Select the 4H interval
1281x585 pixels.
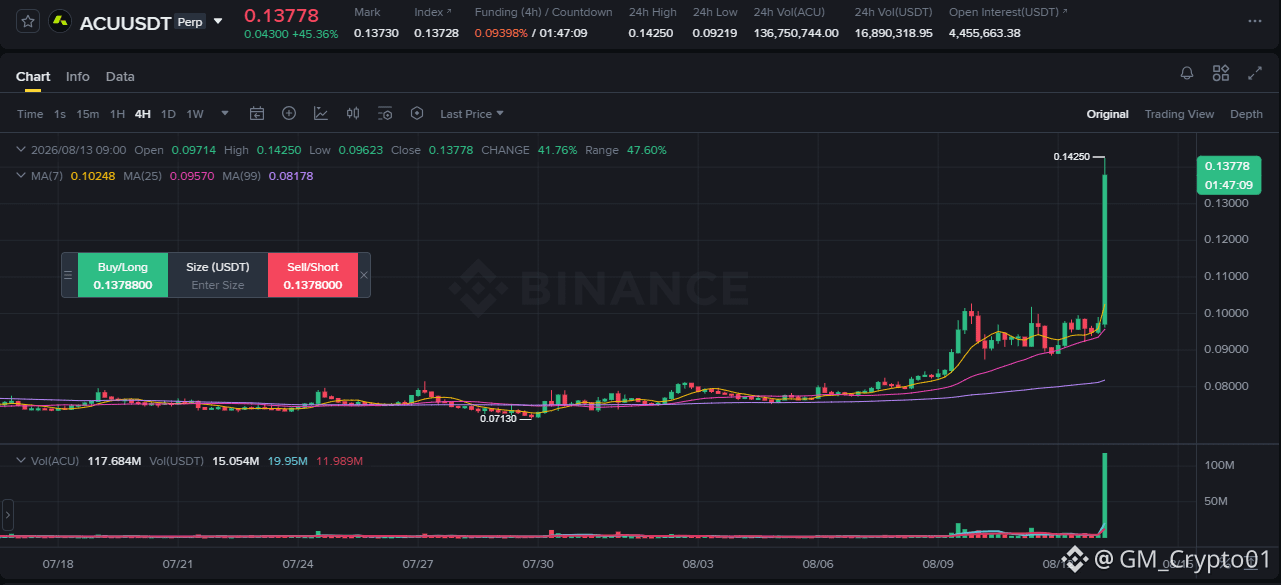[143, 114]
